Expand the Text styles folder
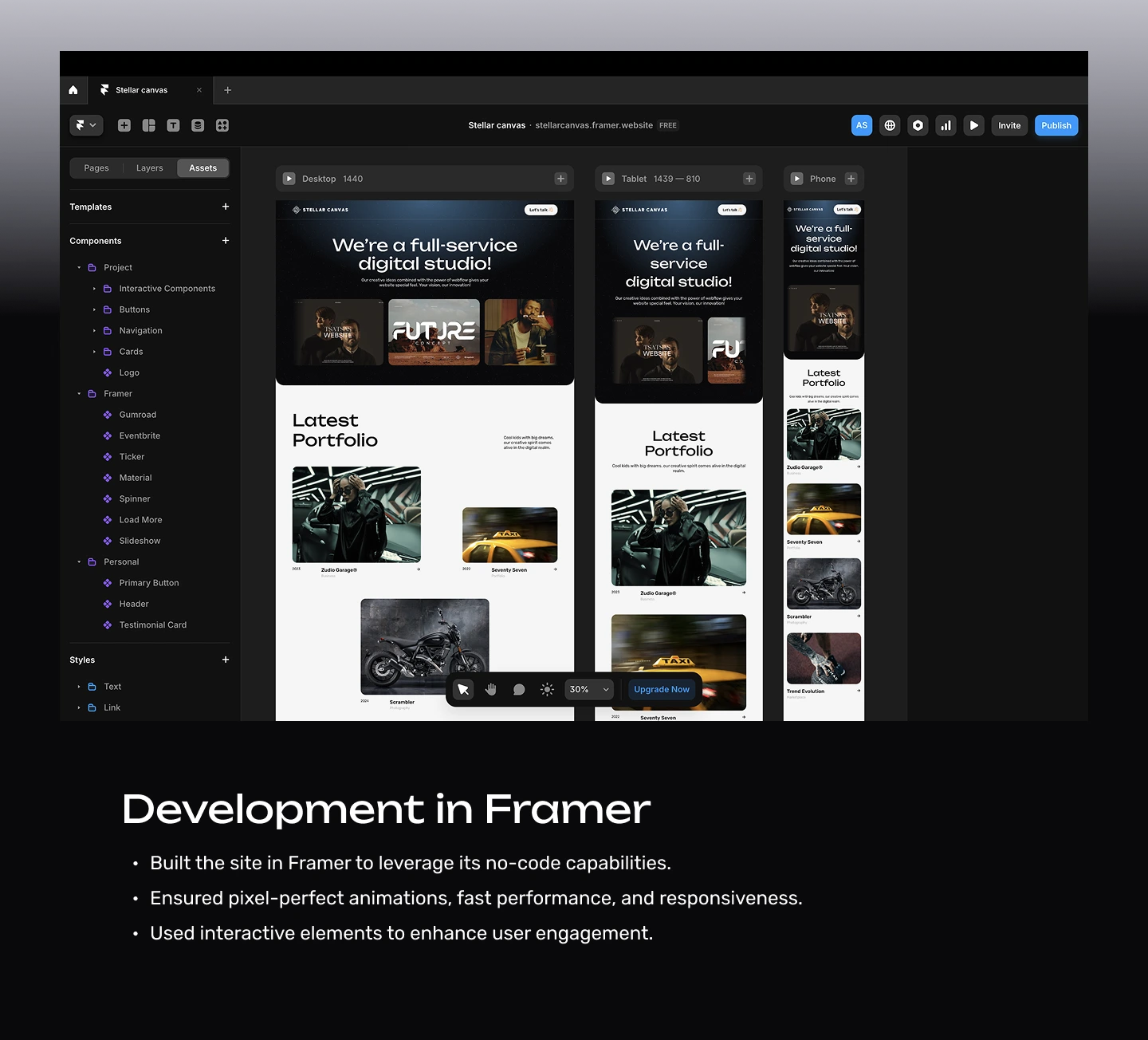This screenshot has width=1148, height=1040. (x=79, y=687)
